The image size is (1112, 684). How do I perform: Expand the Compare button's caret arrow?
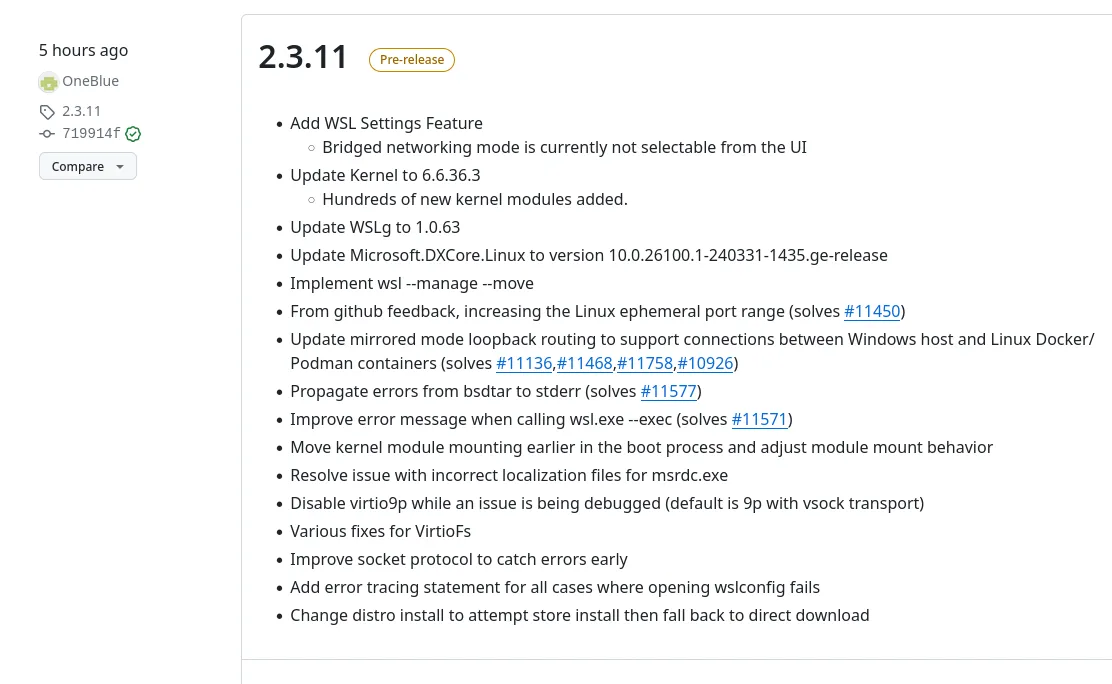tap(119, 166)
